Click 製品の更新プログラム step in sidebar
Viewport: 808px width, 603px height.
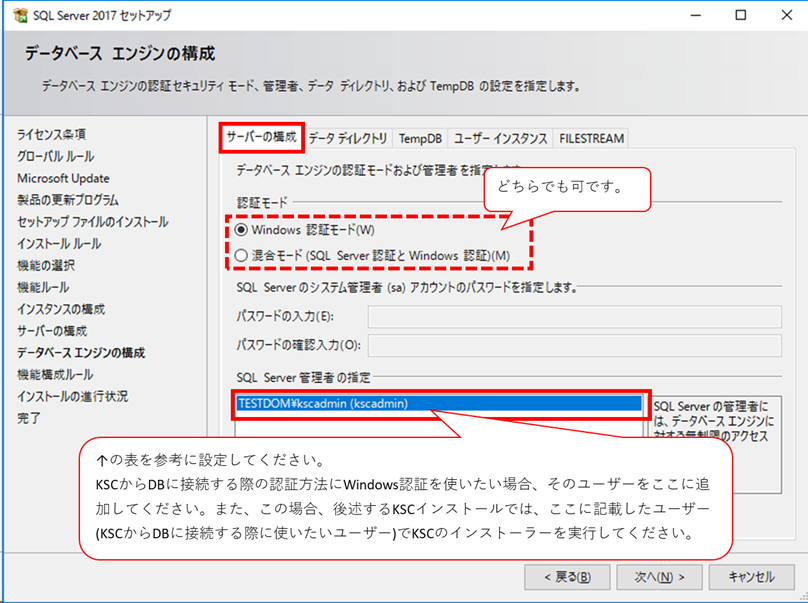(68, 200)
